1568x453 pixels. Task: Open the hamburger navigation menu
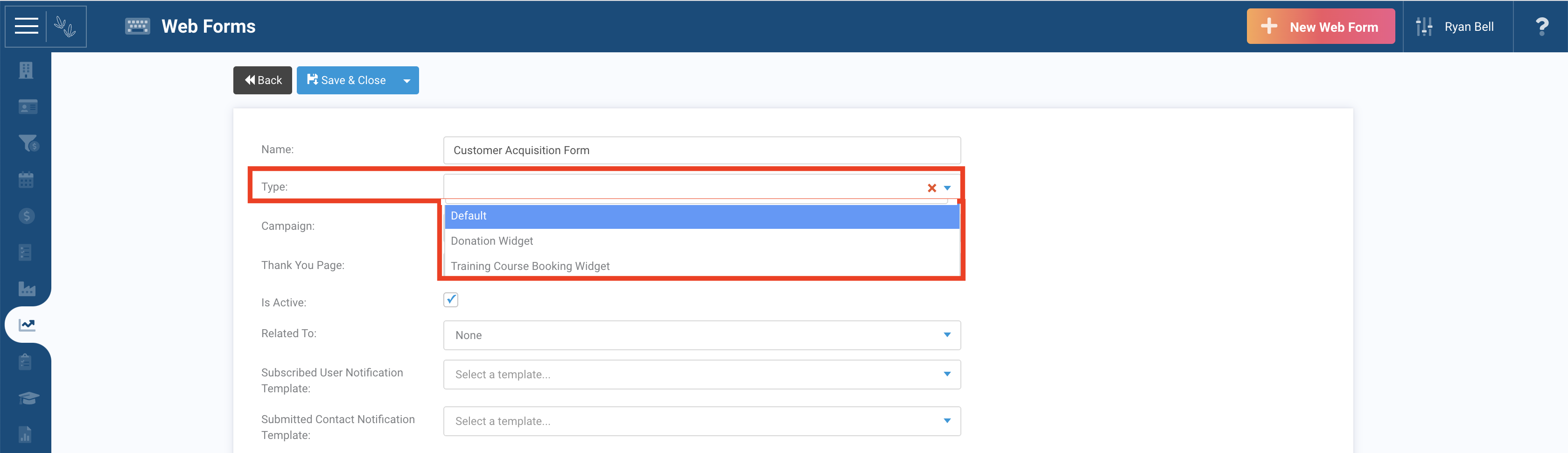[x=26, y=26]
